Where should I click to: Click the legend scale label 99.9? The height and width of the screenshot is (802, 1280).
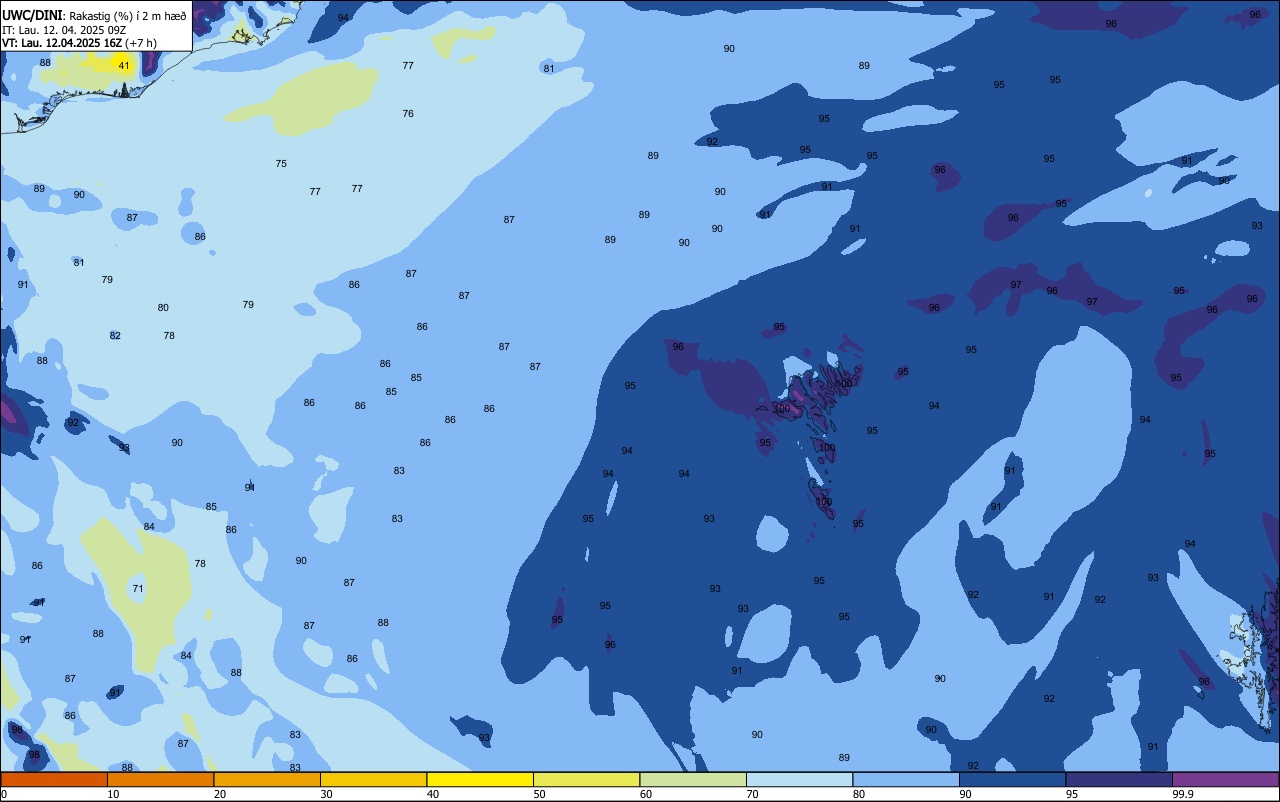pyautogui.click(x=1183, y=794)
